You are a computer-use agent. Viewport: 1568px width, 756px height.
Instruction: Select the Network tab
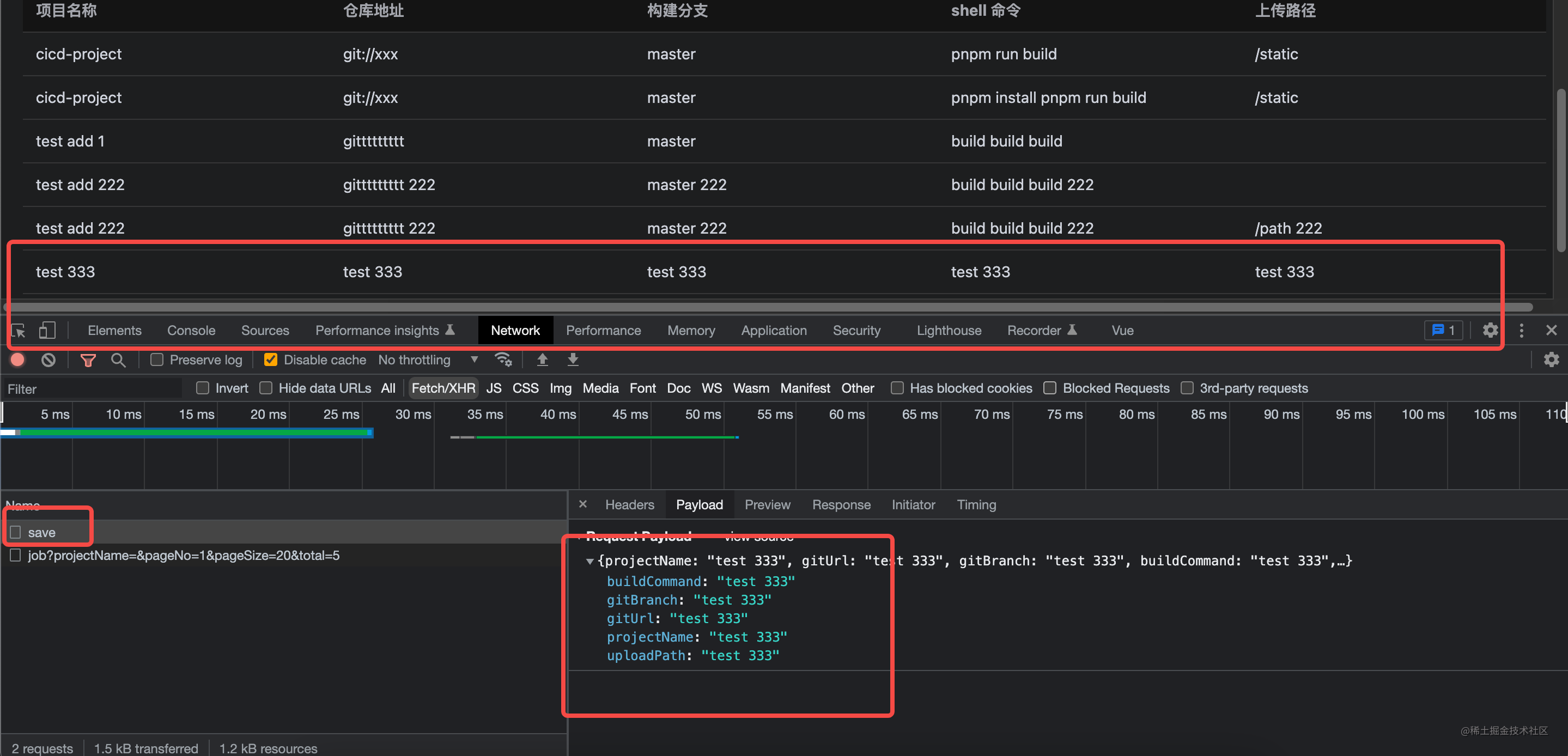pos(515,331)
